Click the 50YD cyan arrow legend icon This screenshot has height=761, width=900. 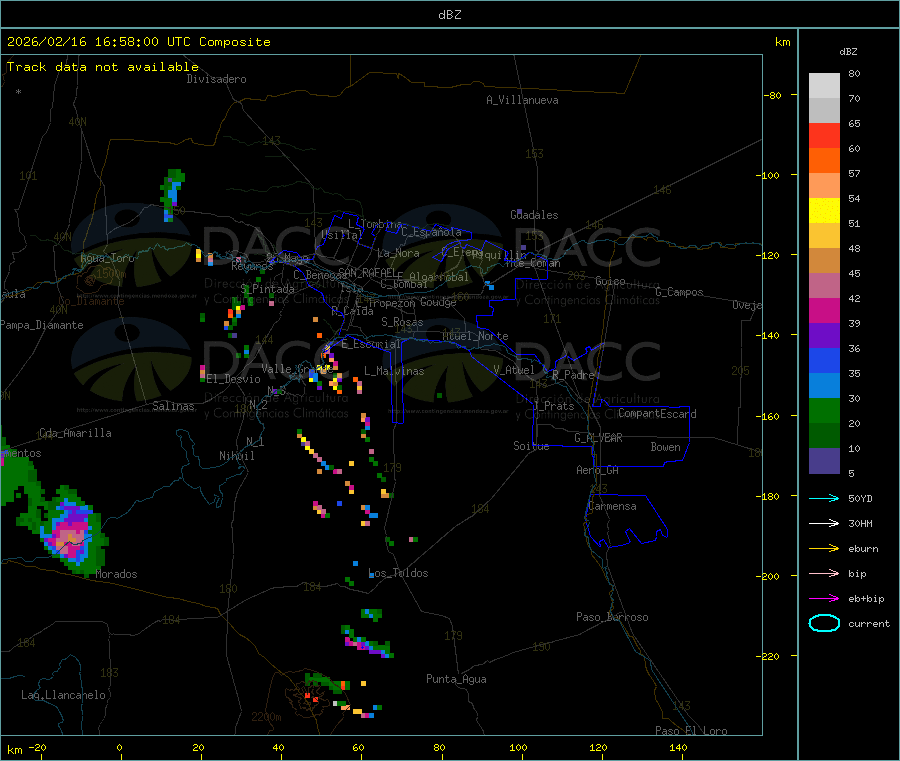coord(824,498)
